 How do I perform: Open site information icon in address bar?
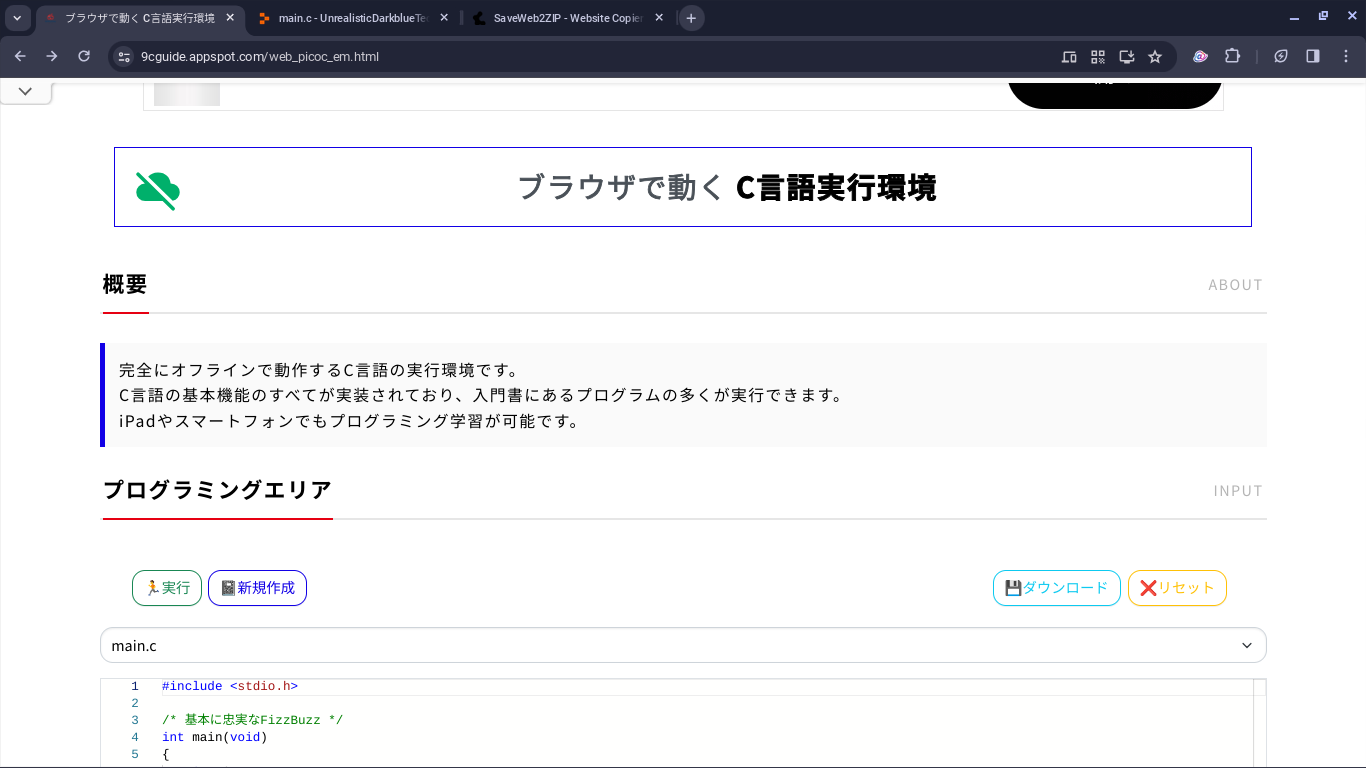pyautogui.click(x=124, y=57)
